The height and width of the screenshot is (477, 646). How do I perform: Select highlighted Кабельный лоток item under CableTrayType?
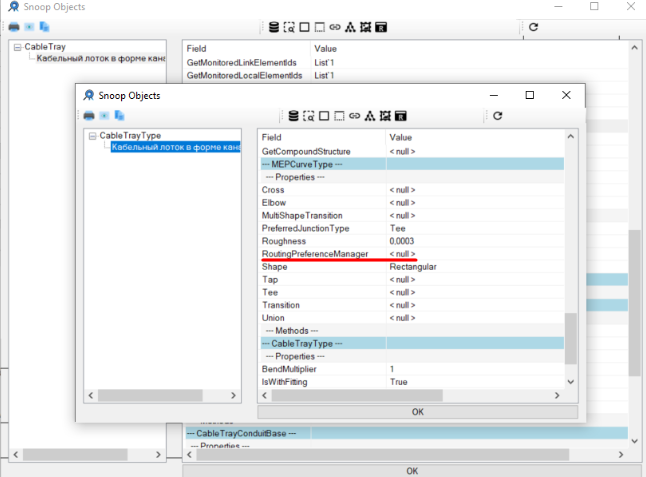pos(176,147)
